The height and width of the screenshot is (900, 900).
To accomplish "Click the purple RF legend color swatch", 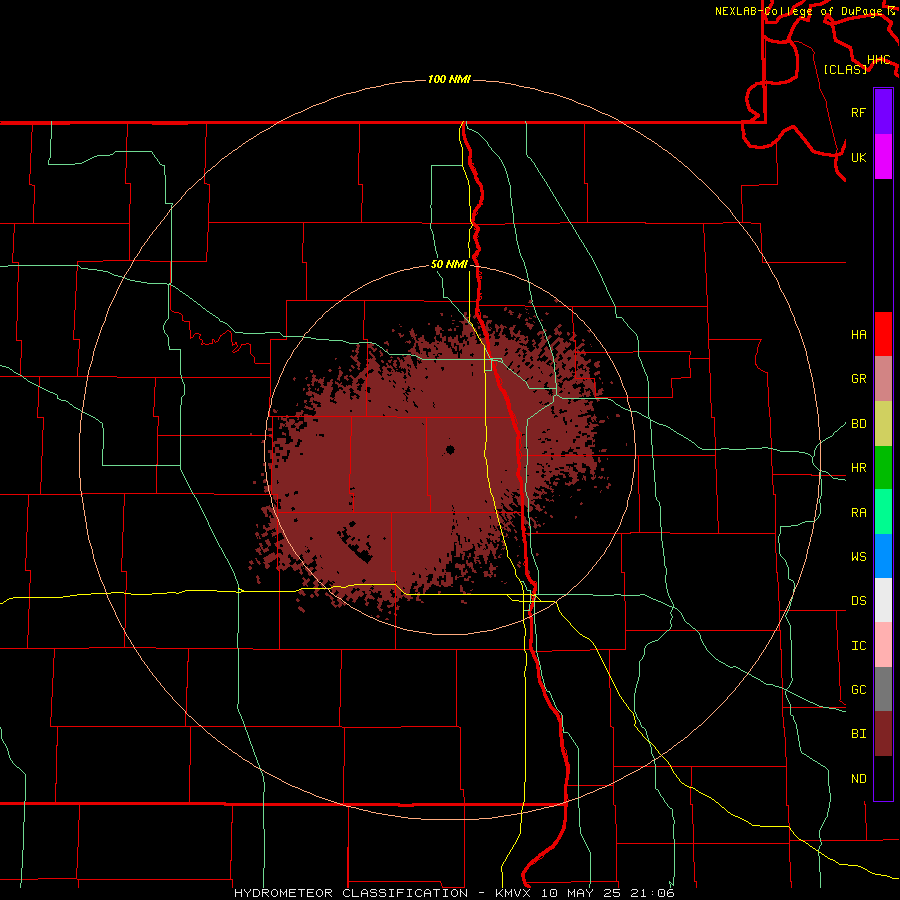I will click(x=883, y=112).
